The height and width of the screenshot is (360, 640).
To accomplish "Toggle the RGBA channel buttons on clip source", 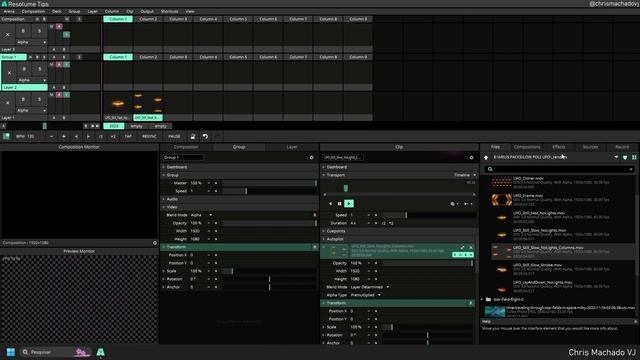I will click(x=463, y=255).
